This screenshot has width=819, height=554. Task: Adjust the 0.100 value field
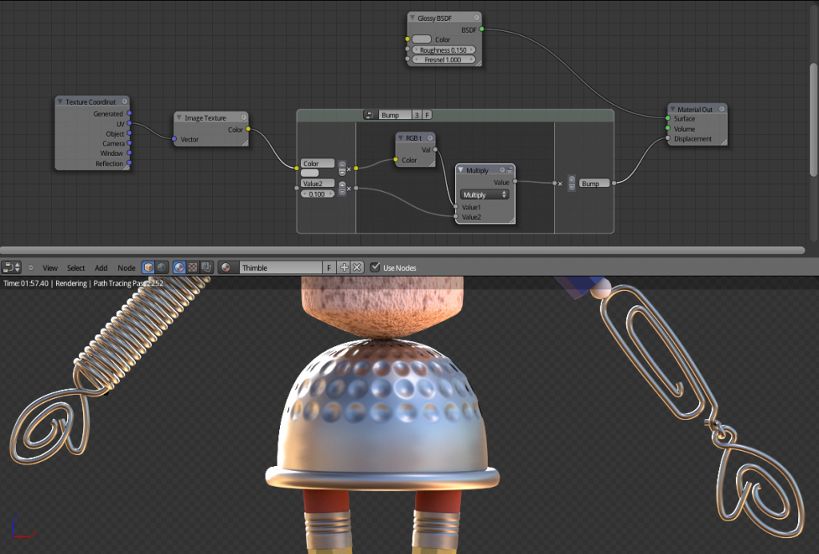(x=318, y=194)
